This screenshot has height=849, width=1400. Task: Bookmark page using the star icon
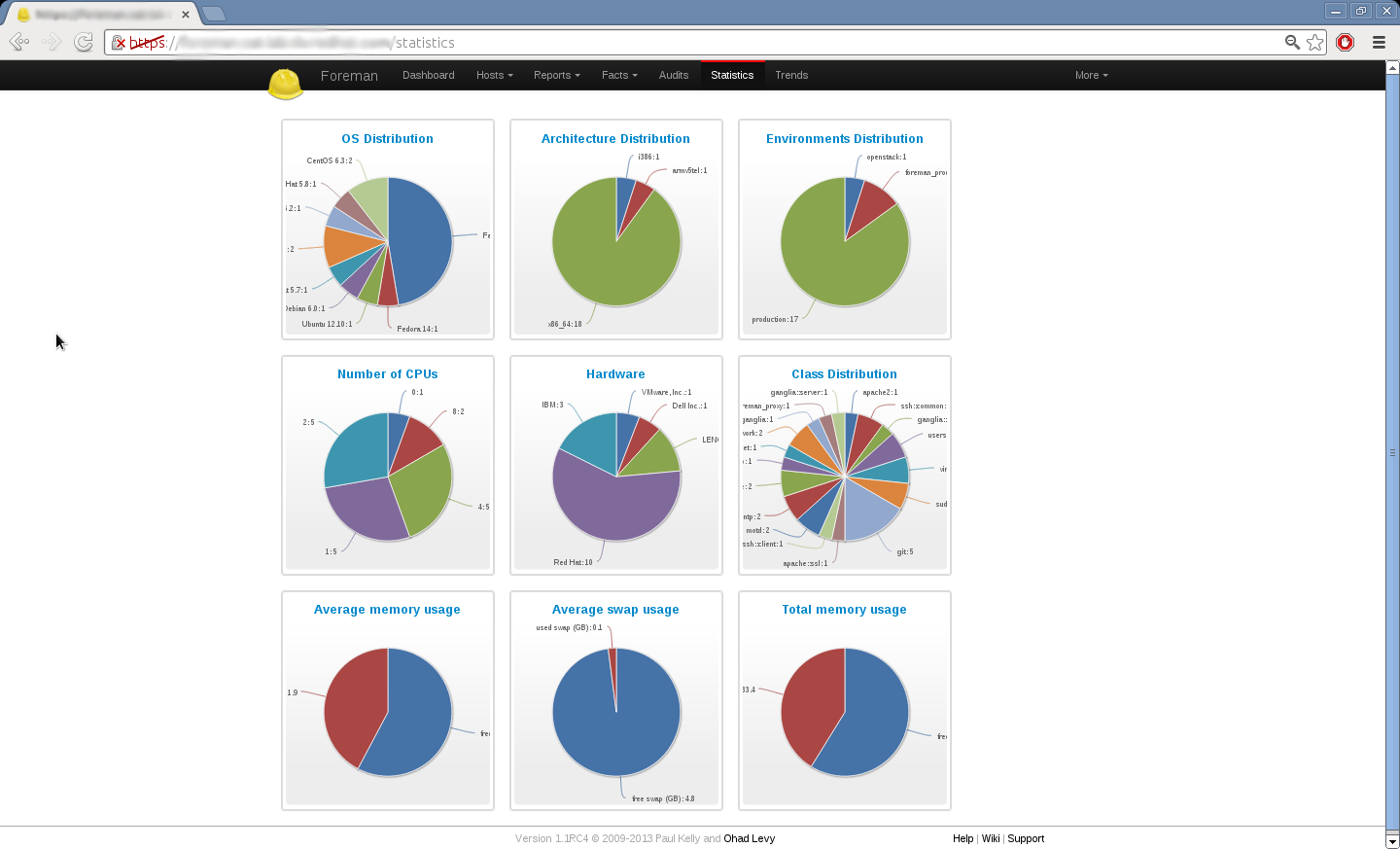[1314, 42]
